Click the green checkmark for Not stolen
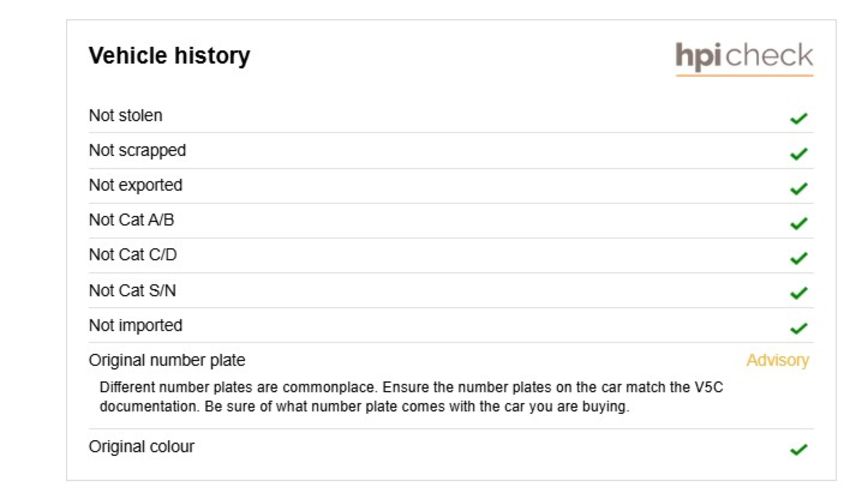Image resolution: width=850 pixels, height=493 pixels. pos(799,118)
